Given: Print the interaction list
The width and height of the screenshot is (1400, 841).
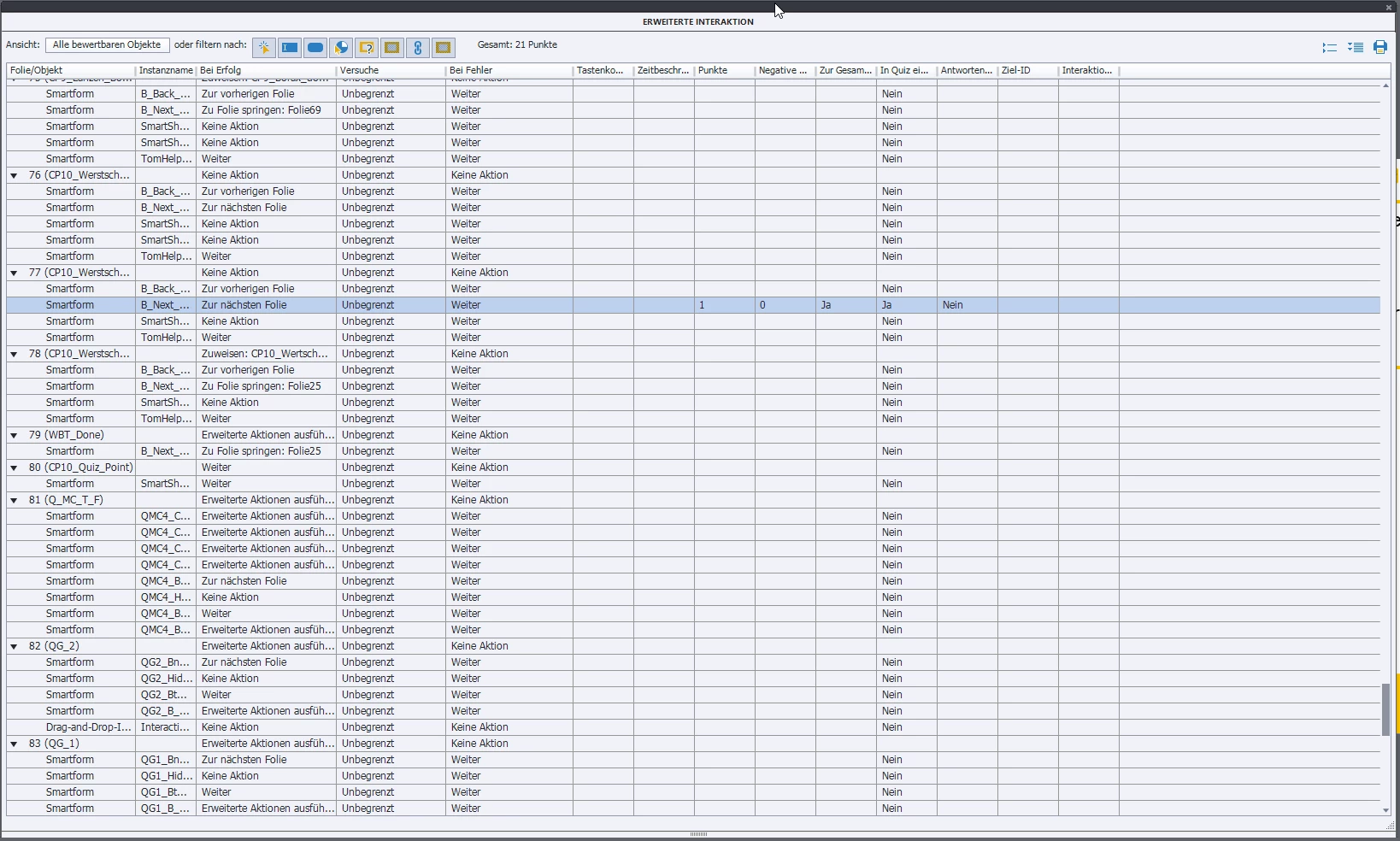Looking at the screenshot, I should pyautogui.click(x=1380, y=48).
